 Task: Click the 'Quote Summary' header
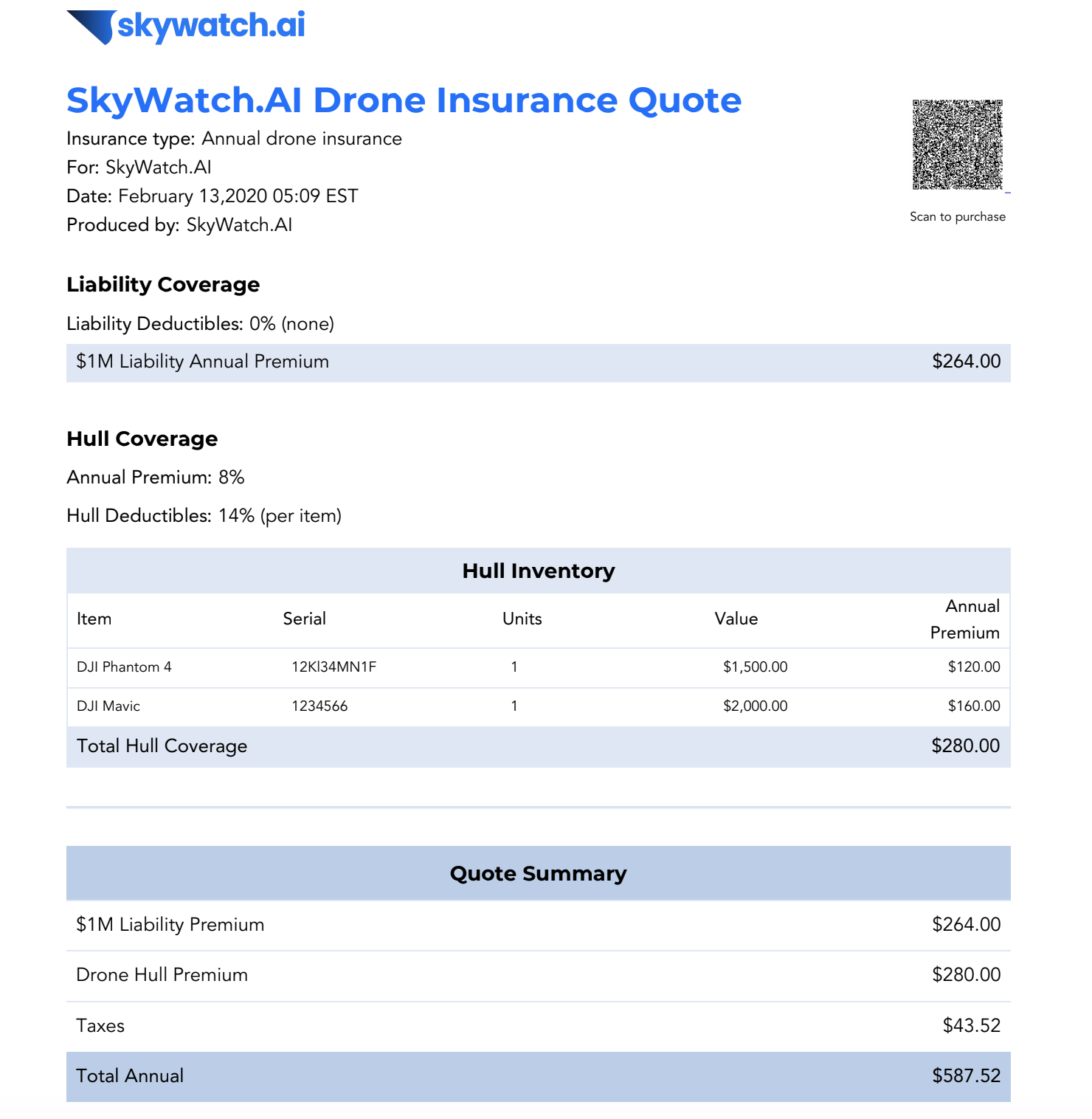[x=539, y=873]
